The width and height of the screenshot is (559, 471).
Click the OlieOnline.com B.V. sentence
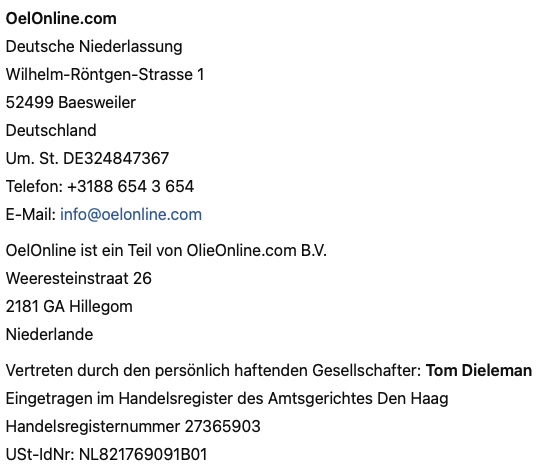166,250
